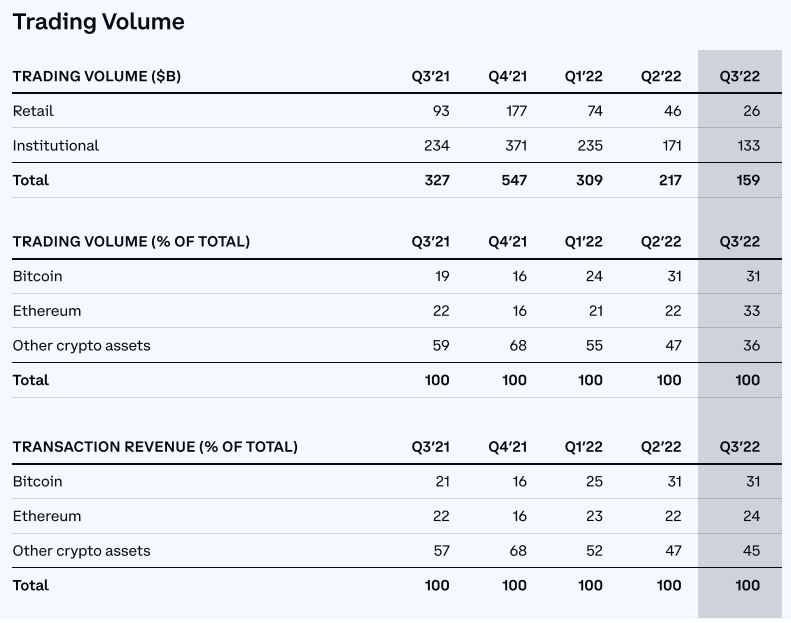Select Ethereum transaction revenue value 24 for Q3'22

click(752, 516)
